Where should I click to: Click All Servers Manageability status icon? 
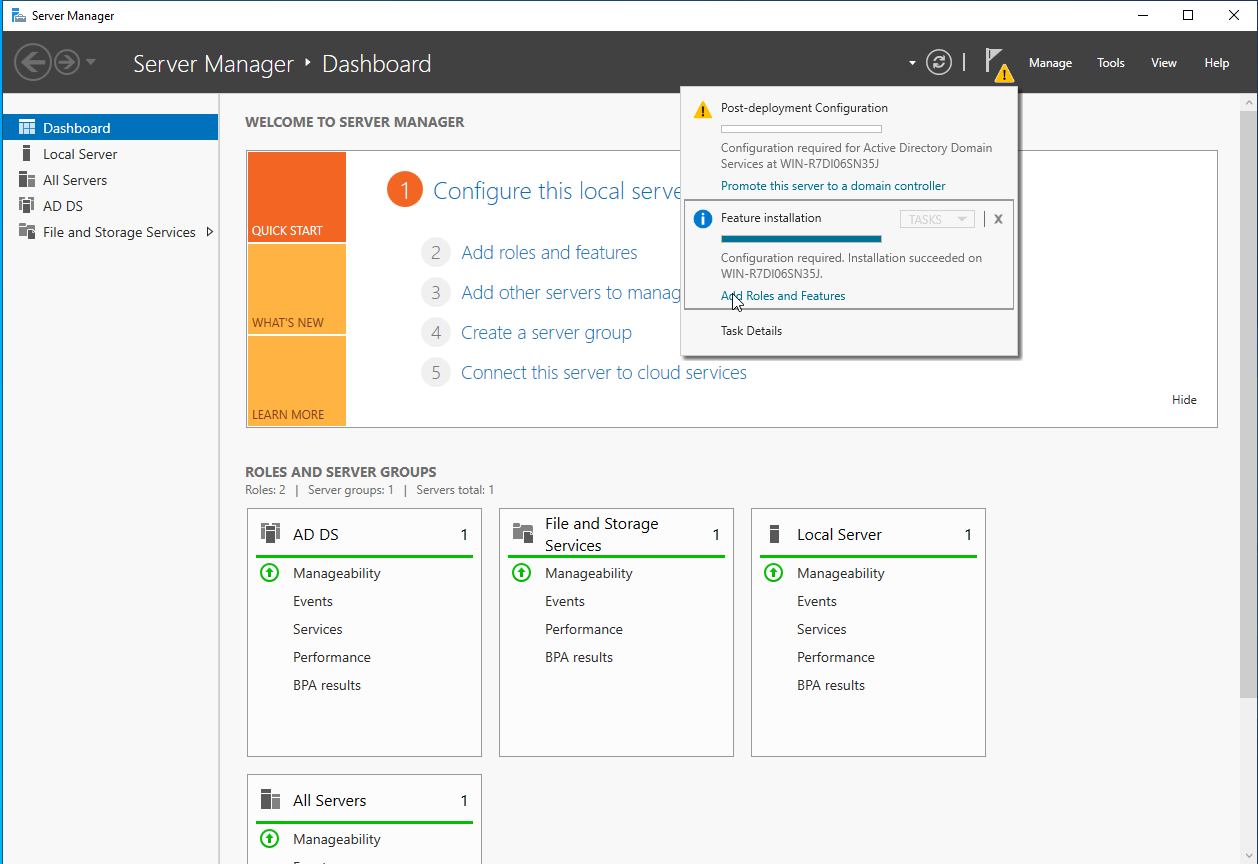(269, 839)
